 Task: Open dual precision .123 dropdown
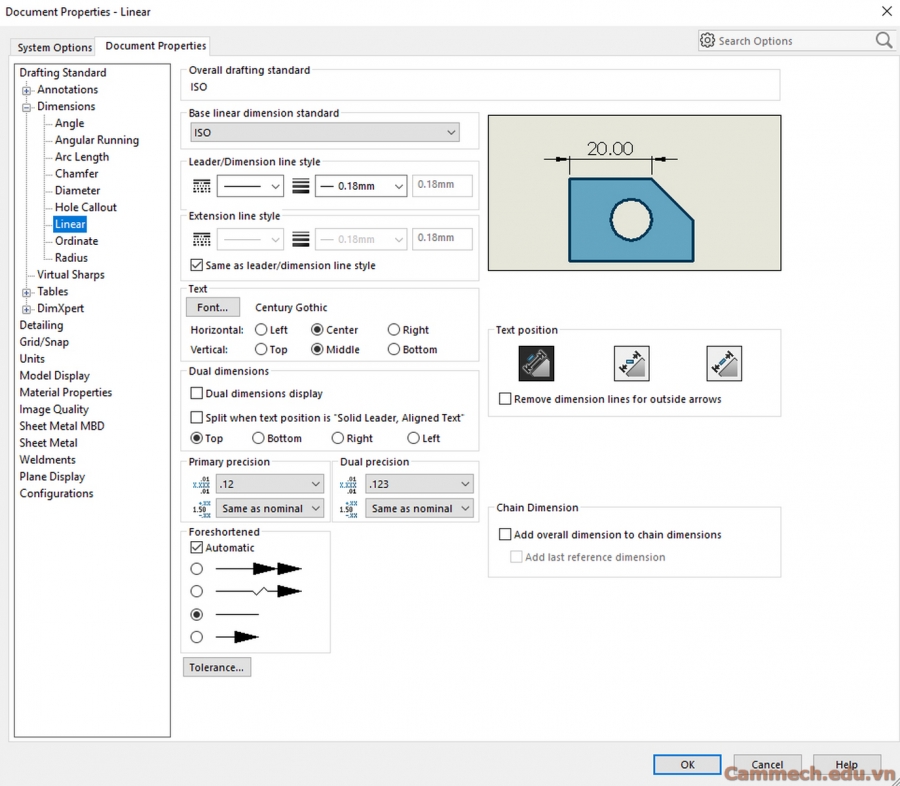[419, 484]
